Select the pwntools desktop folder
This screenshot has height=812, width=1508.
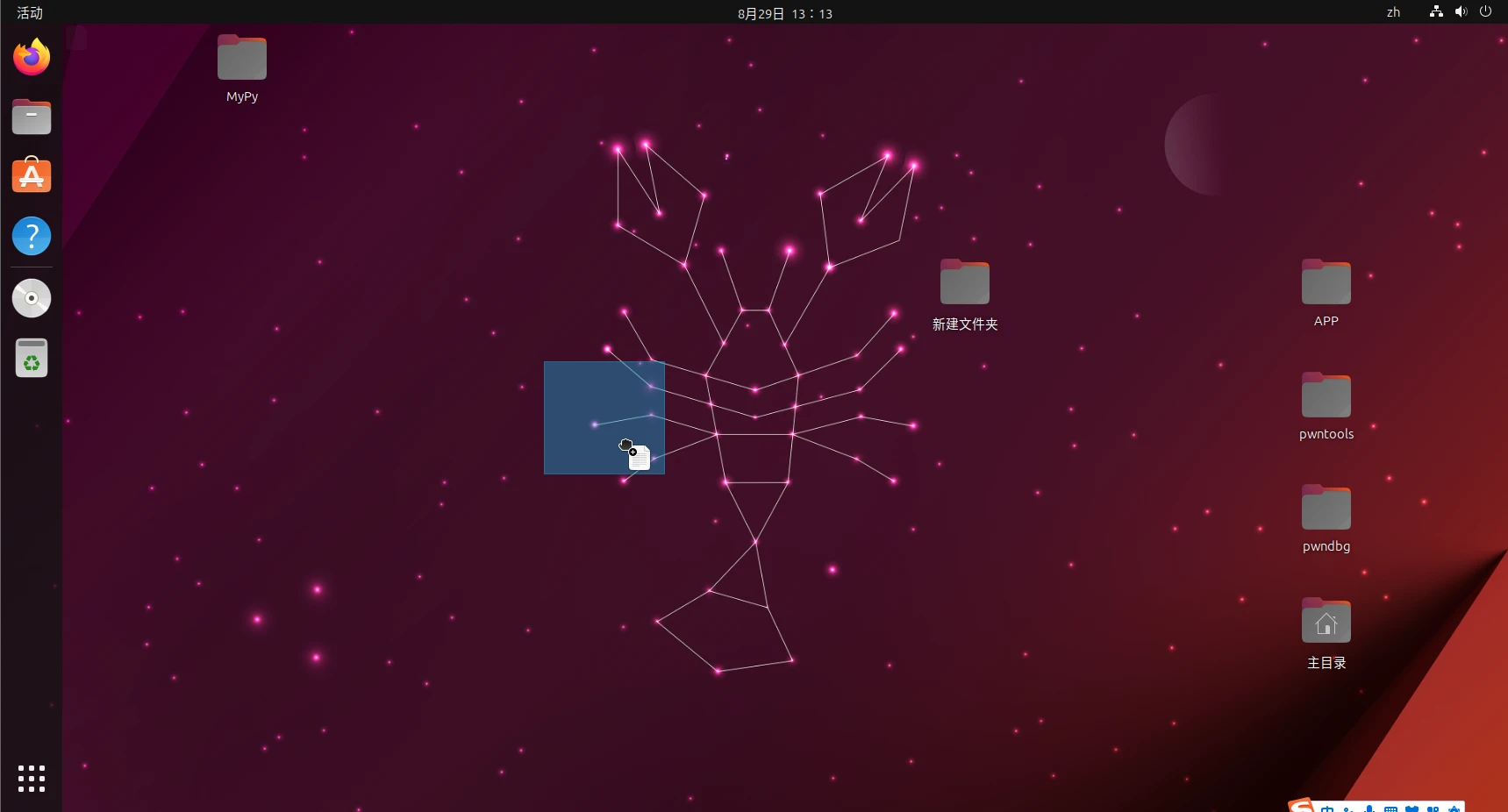(x=1326, y=407)
